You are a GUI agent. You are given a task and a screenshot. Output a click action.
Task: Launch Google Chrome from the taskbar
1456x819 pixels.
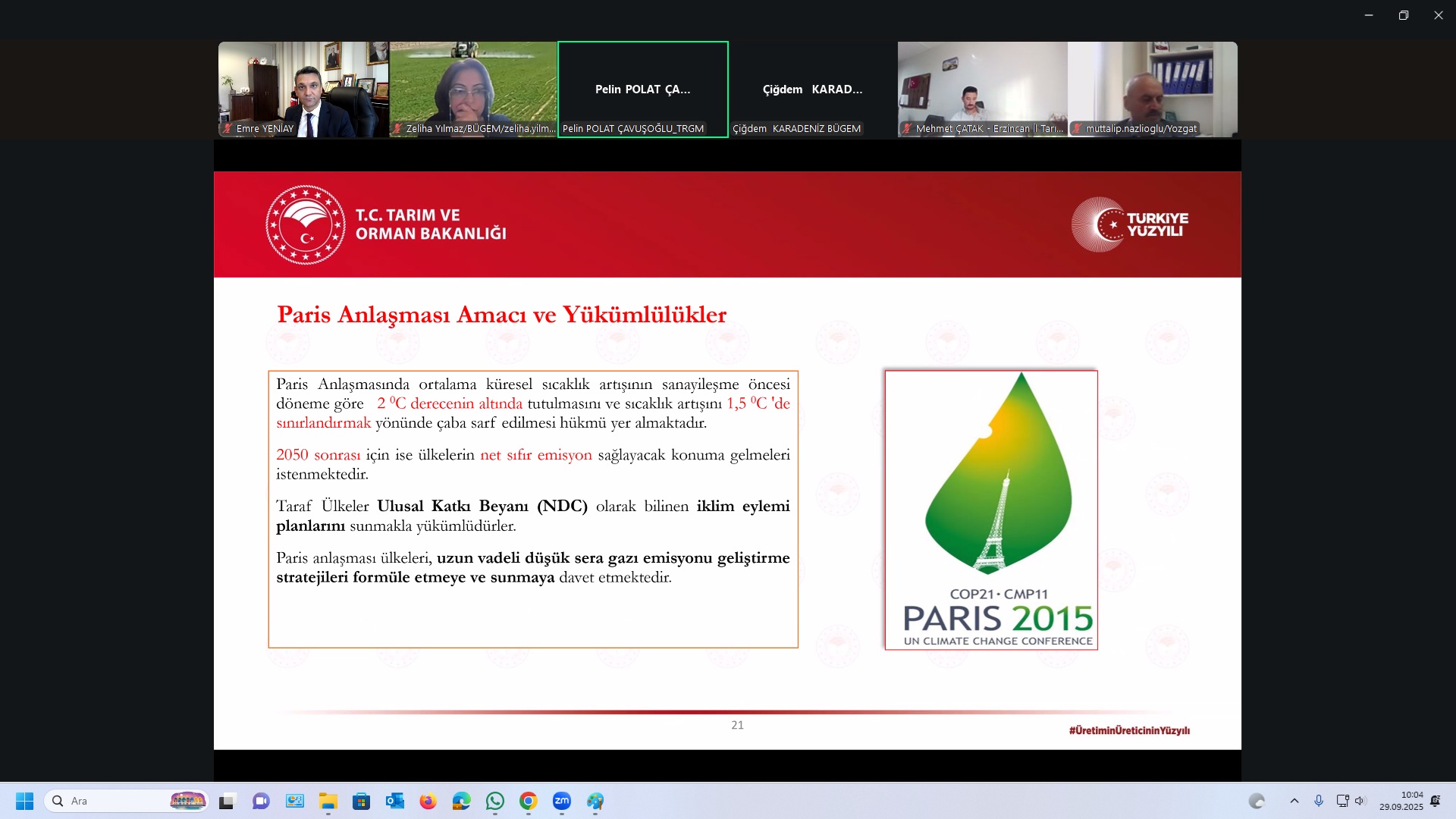529,801
